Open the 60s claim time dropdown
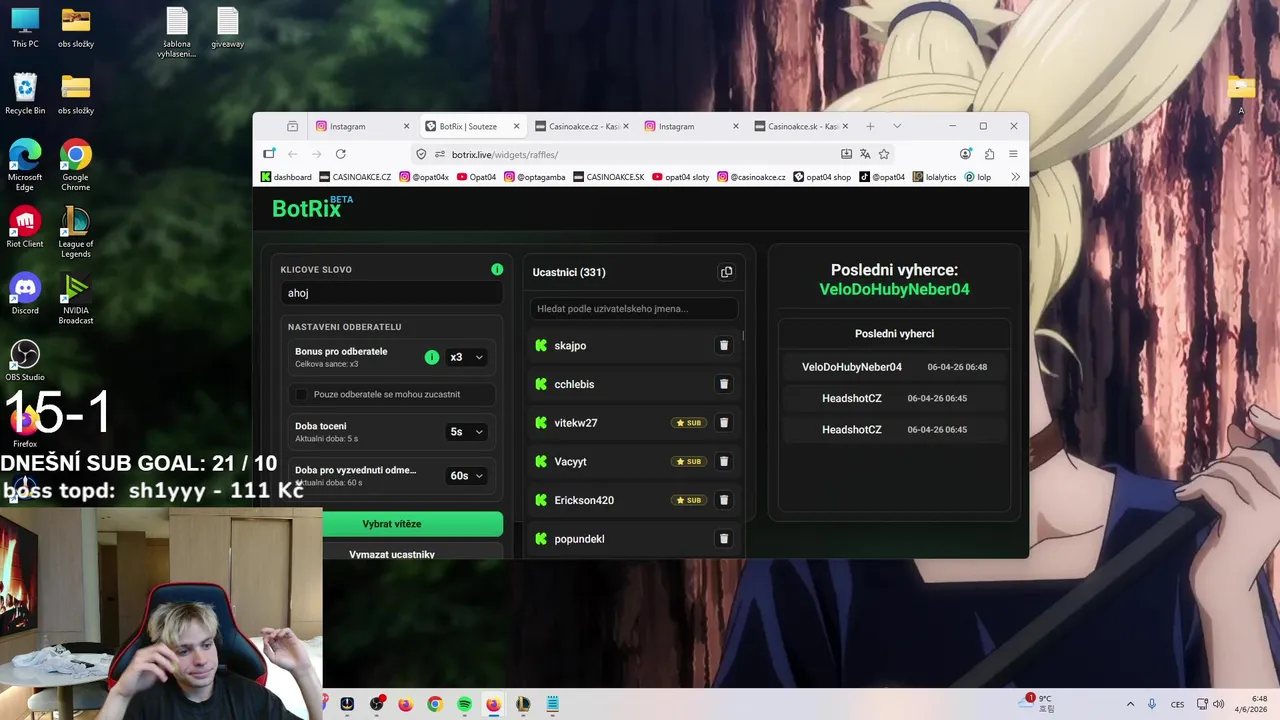 click(x=466, y=476)
